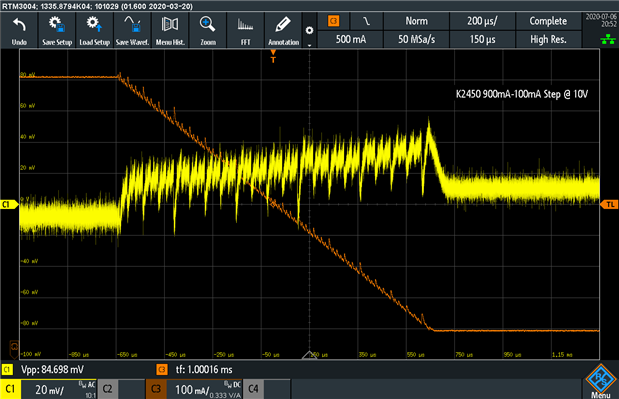Screen dimensions: 619x399
Task: Click the 200 µs/ timebase field
Action: point(482,21)
